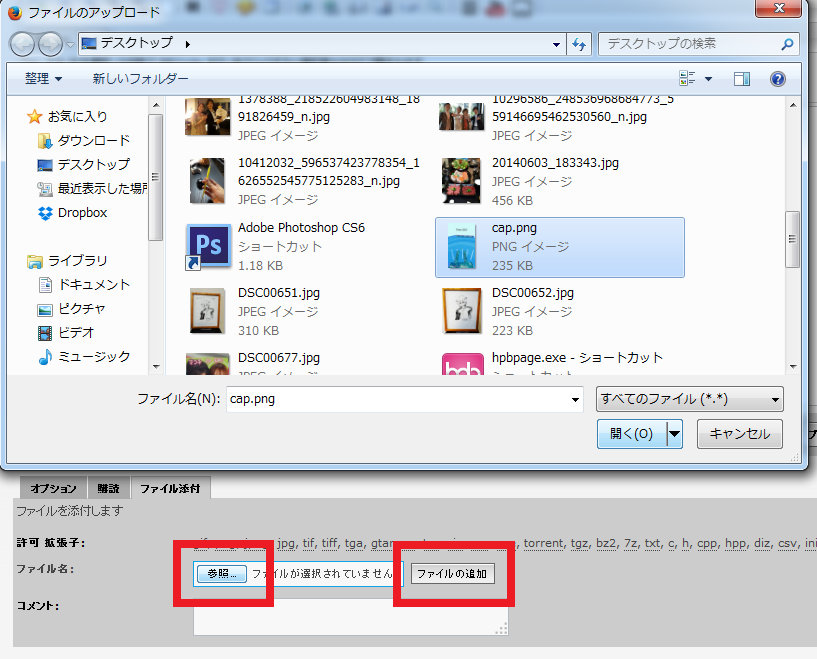
Task: Switch to the 購読 tab
Action: [x=108, y=489]
